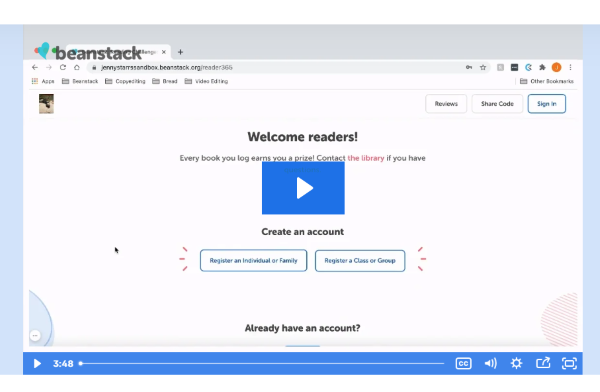Reload the page with the refresh icon
600x392 pixels.
[x=63, y=67]
